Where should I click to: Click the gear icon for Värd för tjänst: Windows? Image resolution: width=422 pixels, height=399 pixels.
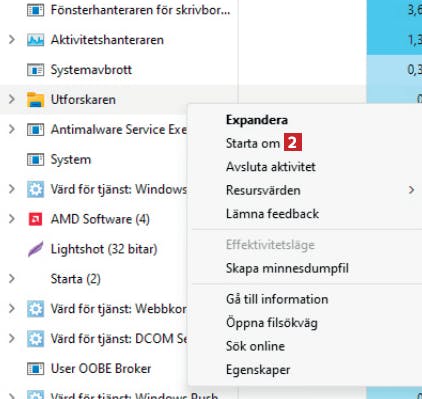35,189
